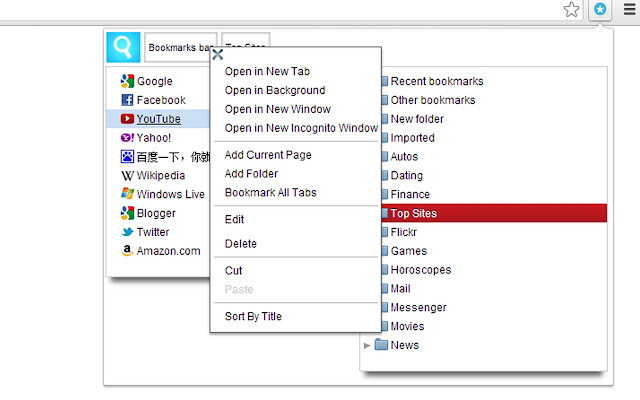Select Add Folder menu entry
The width and height of the screenshot is (640, 400).
pyautogui.click(x=251, y=174)
